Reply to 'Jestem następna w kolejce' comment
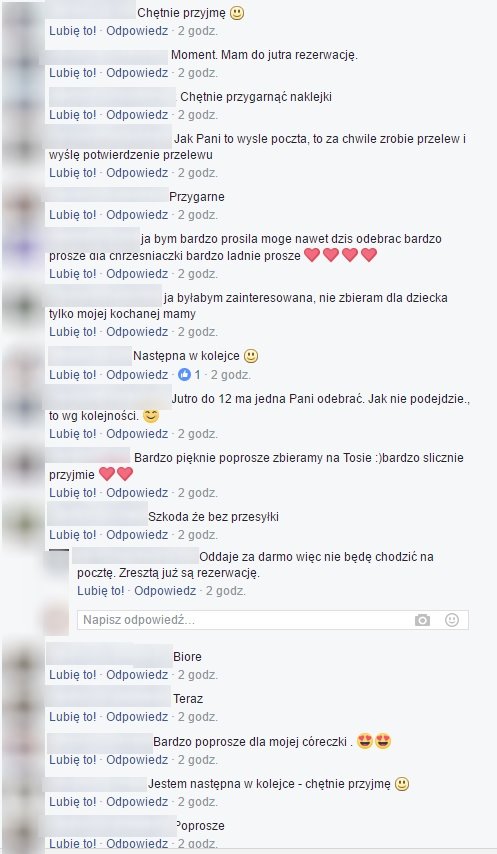Screen dimensions: 497x854 137,802
